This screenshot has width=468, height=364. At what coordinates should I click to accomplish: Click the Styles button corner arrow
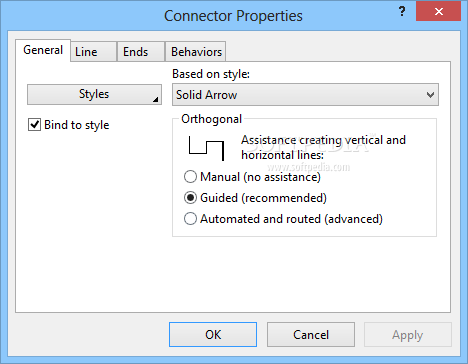(x=156, y=99)
